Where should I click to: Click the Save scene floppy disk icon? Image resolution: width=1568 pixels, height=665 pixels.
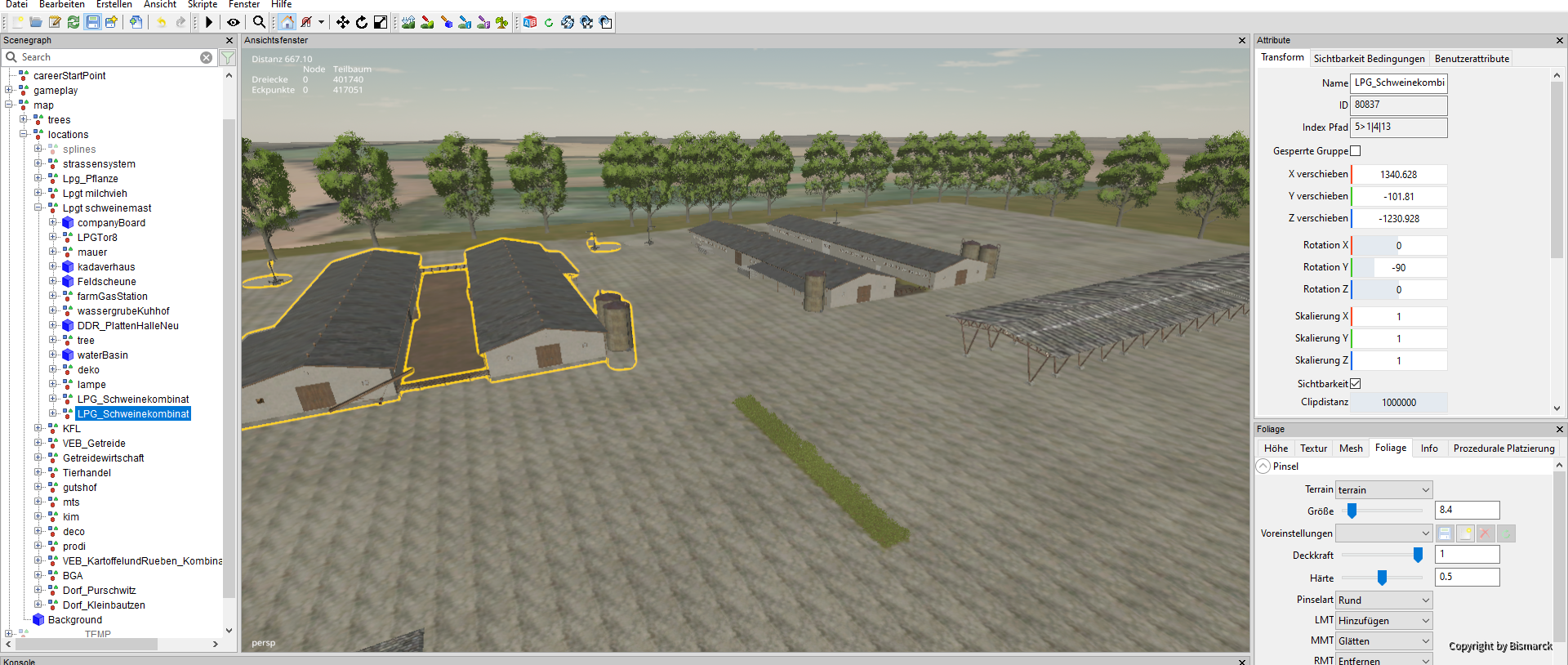93,22
